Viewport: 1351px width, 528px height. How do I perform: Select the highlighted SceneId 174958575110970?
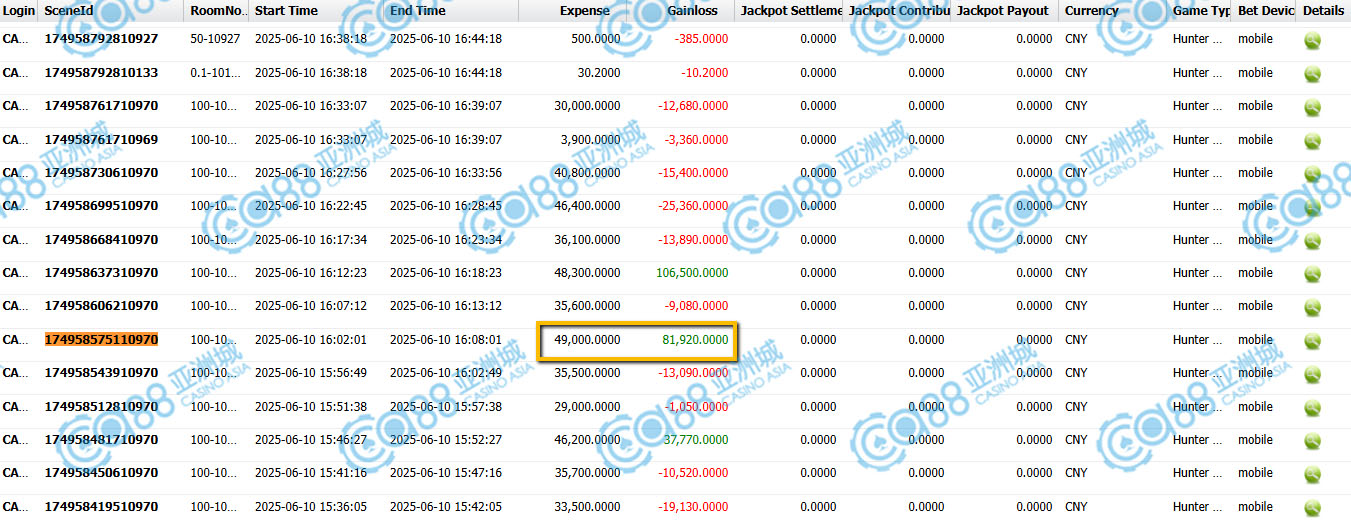[x=101, y=340]
